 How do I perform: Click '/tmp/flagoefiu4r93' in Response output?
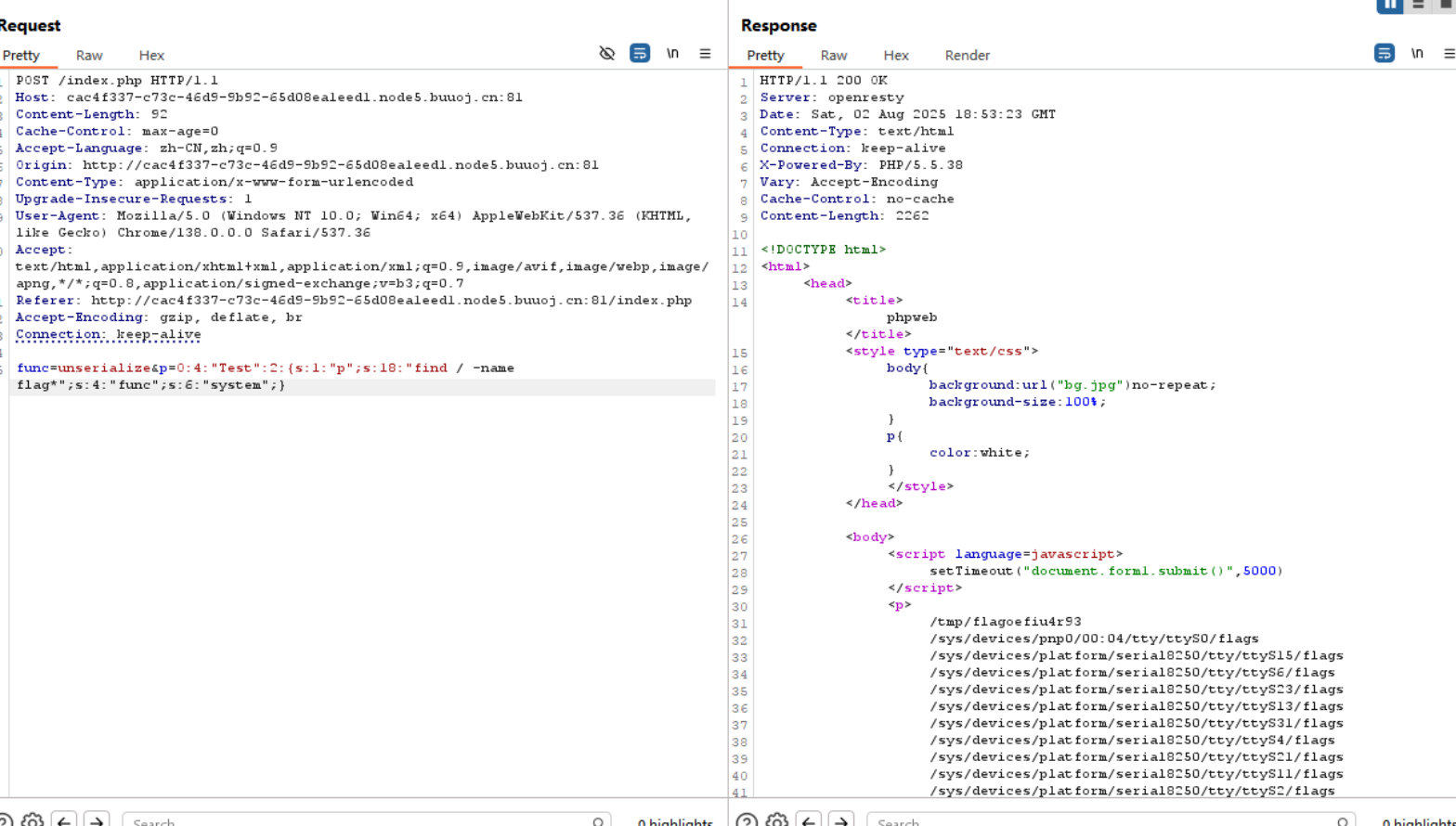point(1006,622)
